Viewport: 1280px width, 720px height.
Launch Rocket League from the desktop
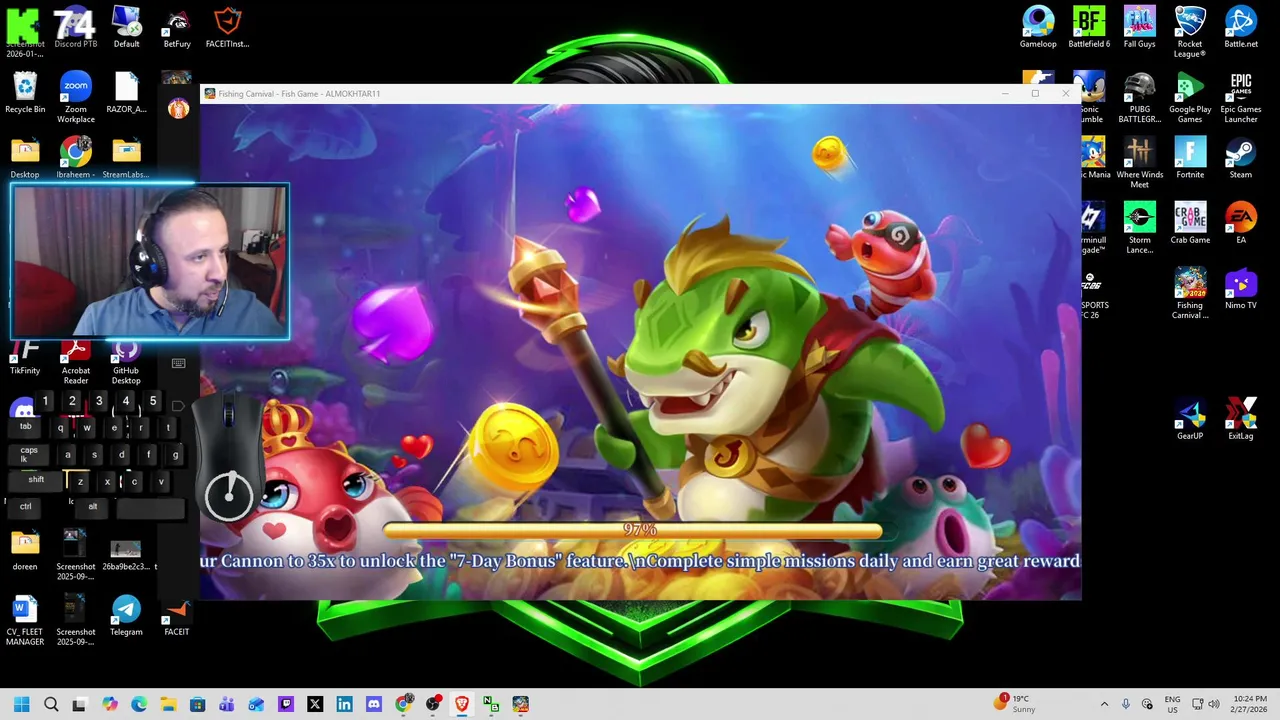point(1190,32)
